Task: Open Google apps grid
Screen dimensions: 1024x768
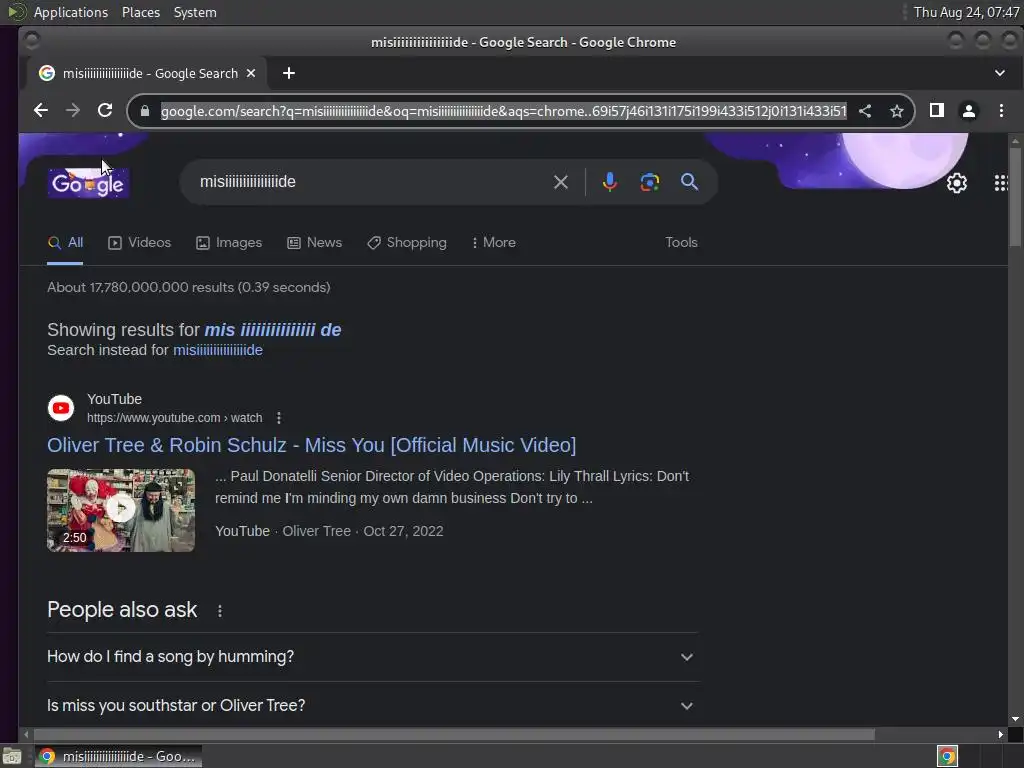Action: (x=1000, y=183)
